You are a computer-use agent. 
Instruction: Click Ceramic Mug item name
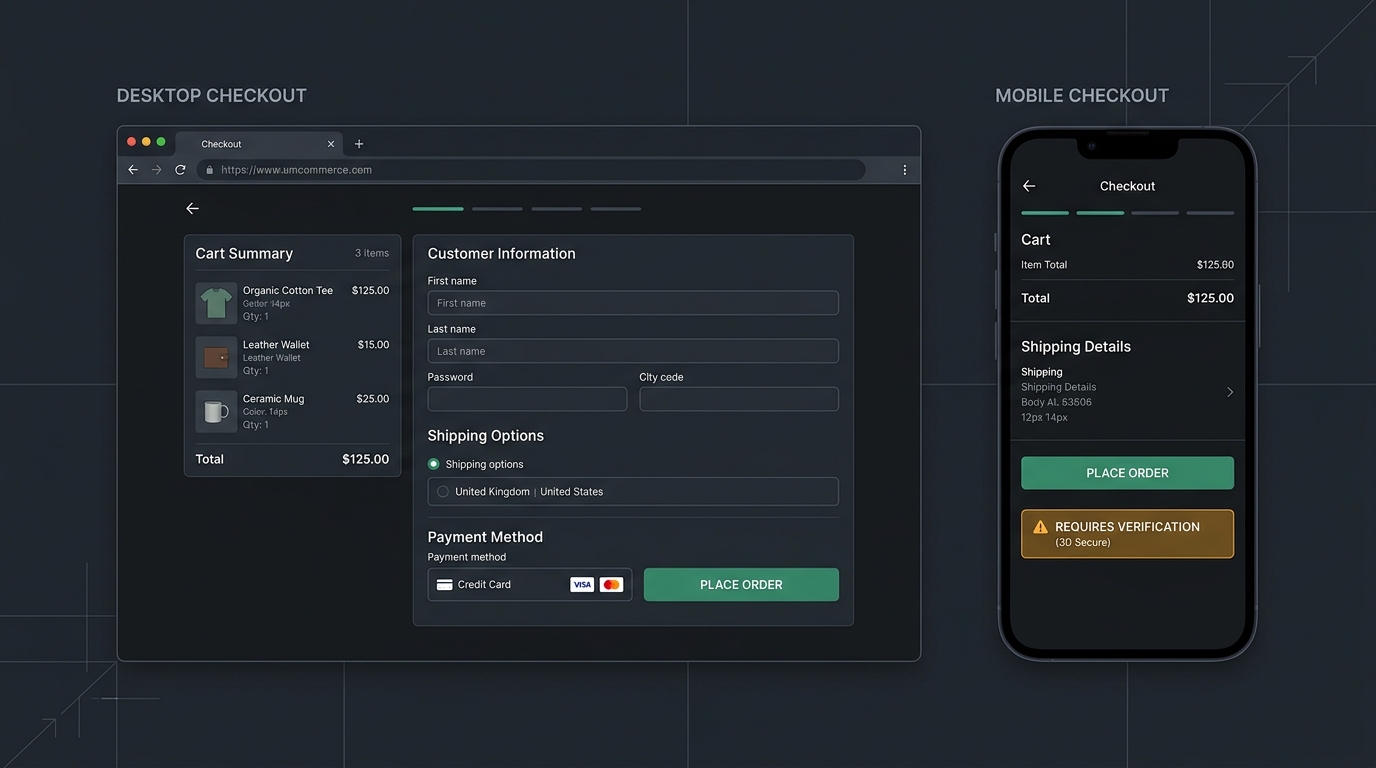[273, 399]
